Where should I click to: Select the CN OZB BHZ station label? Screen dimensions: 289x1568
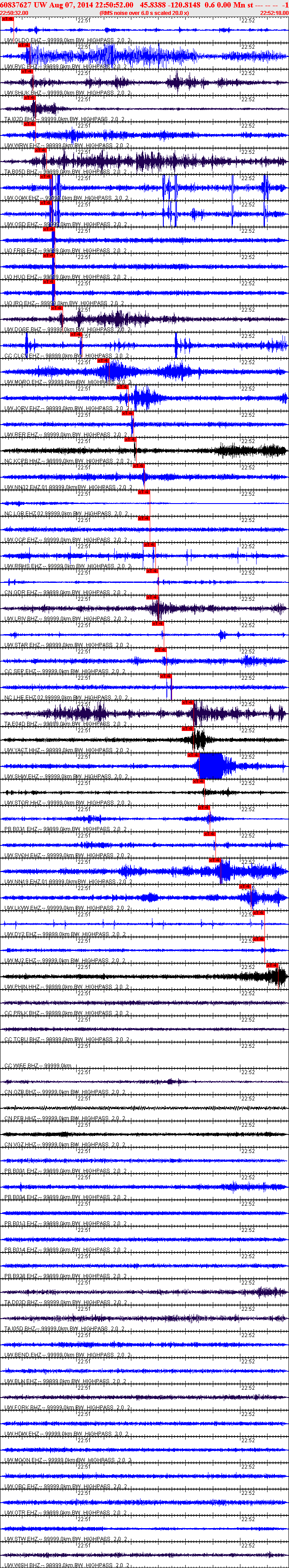(65, 1091)
